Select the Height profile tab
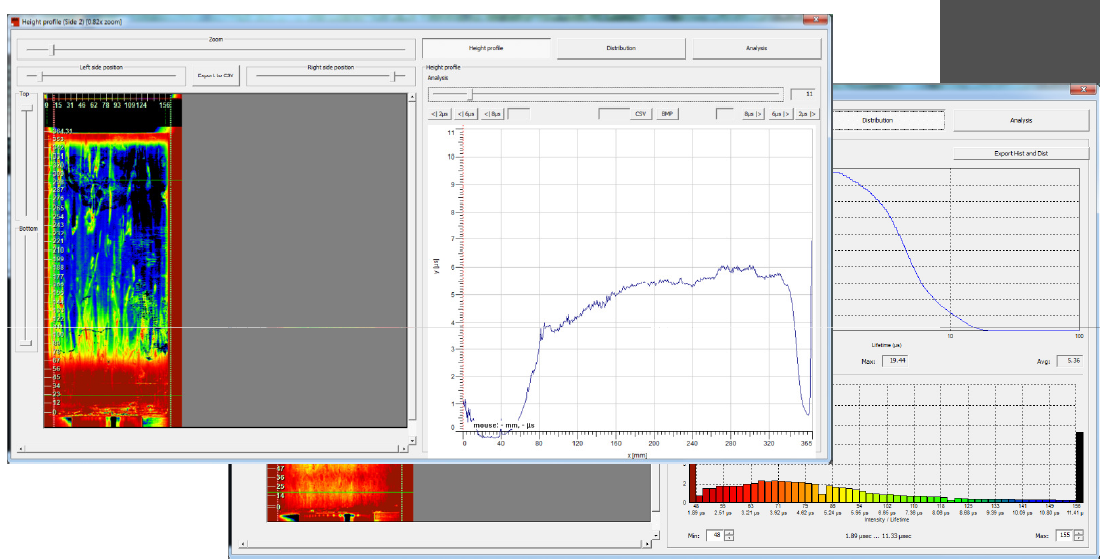The image size is (1100, 559). pyautogui.click(x=486, y=48)
